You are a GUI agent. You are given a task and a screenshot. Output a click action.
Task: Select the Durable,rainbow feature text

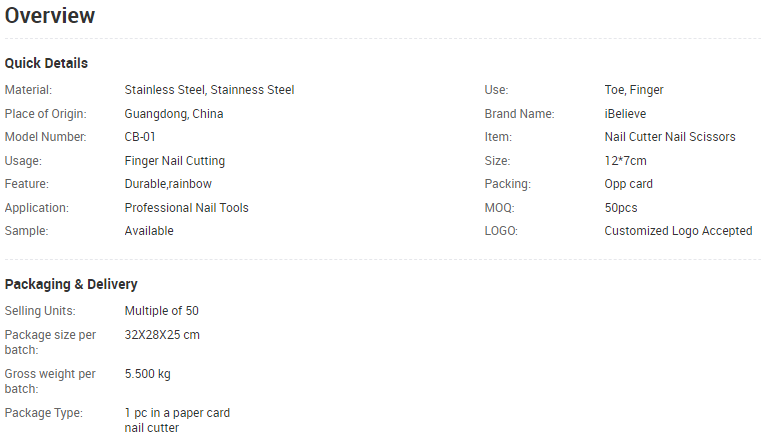tap(168, 184)
